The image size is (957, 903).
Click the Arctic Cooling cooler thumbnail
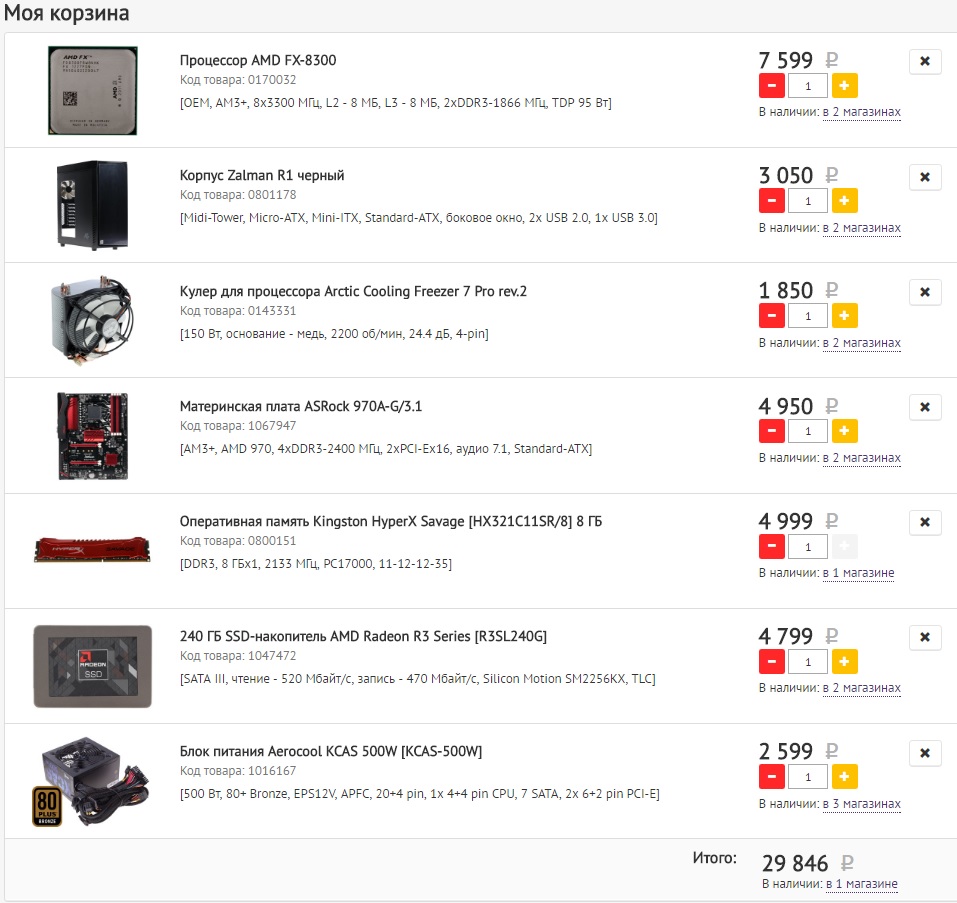[92, 320]
